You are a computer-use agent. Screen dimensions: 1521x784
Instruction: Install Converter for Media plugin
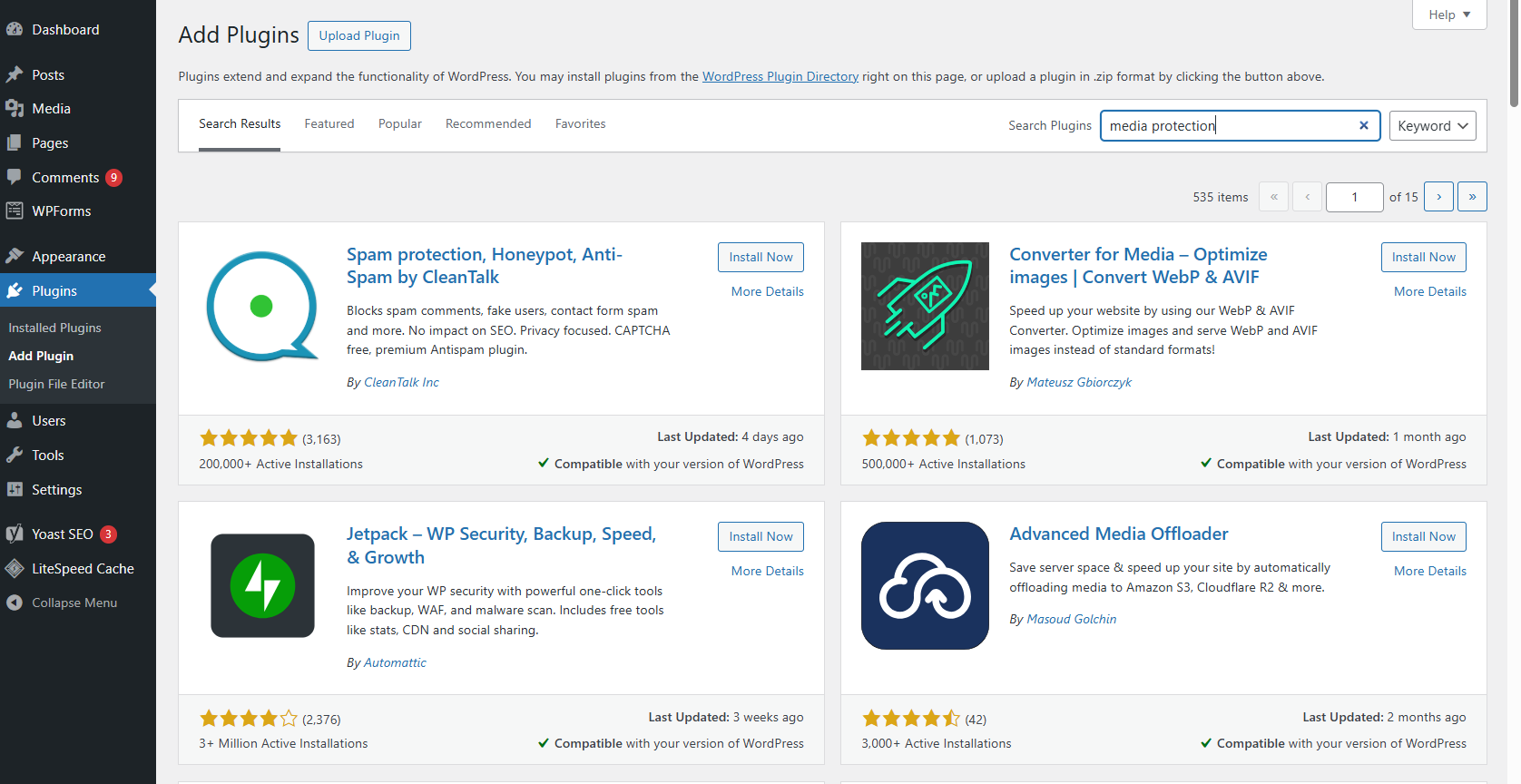[1423, 257]
